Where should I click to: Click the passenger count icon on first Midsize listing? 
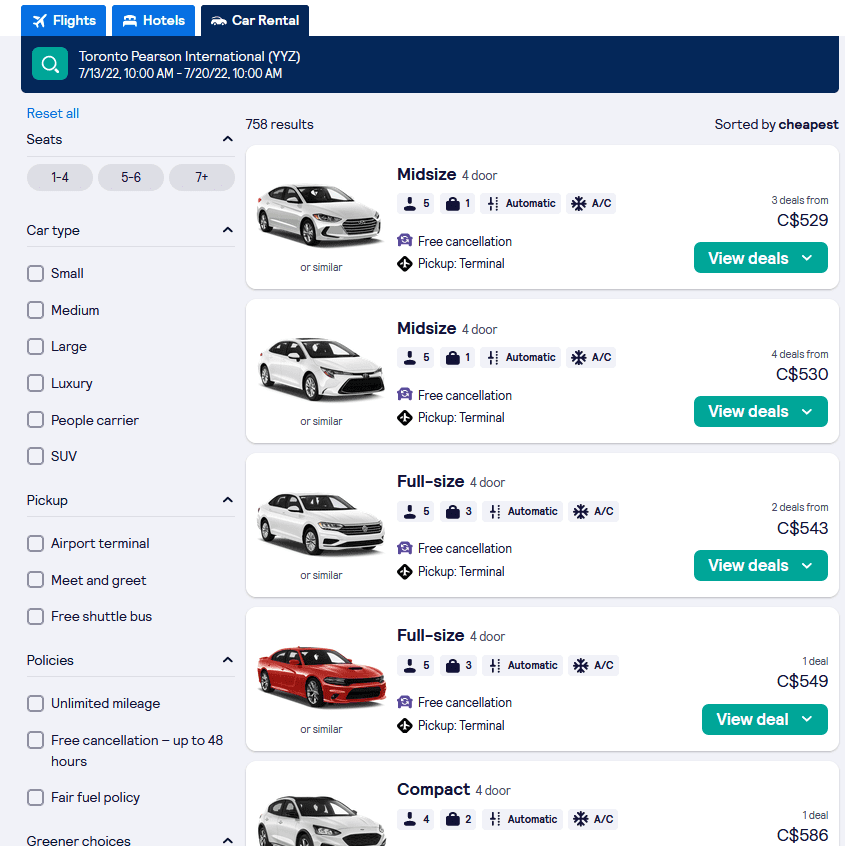point(409,203)
